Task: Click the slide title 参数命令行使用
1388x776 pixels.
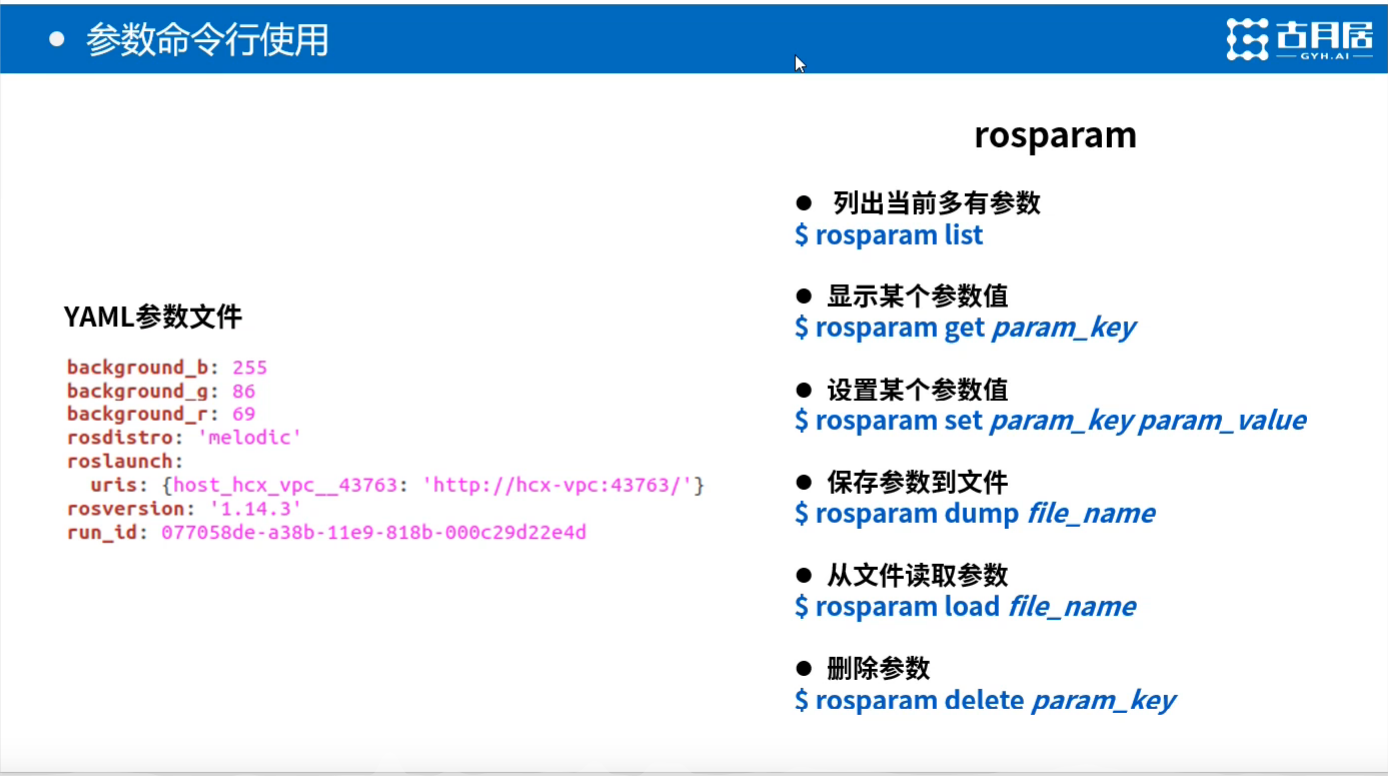Action: (207, 40)
